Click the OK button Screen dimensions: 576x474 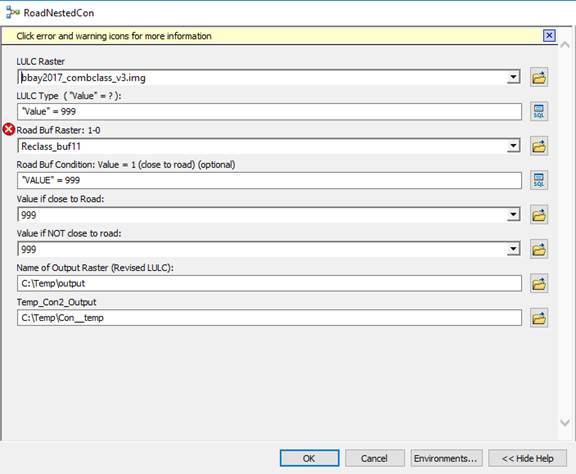tap(309, 458)
